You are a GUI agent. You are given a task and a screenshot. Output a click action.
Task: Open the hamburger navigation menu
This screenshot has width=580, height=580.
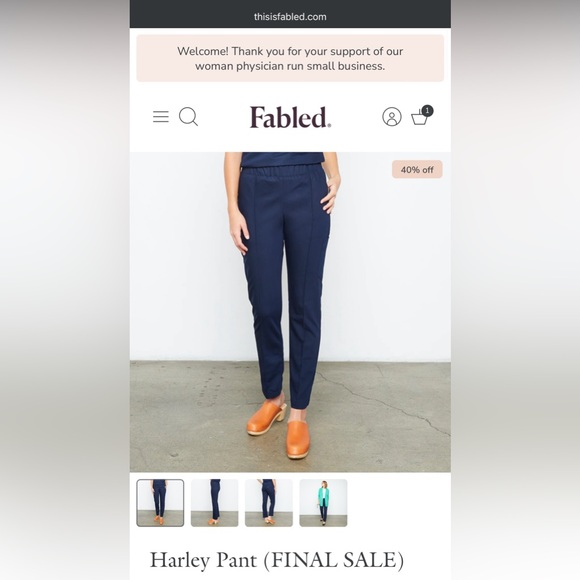coord(161,117)
